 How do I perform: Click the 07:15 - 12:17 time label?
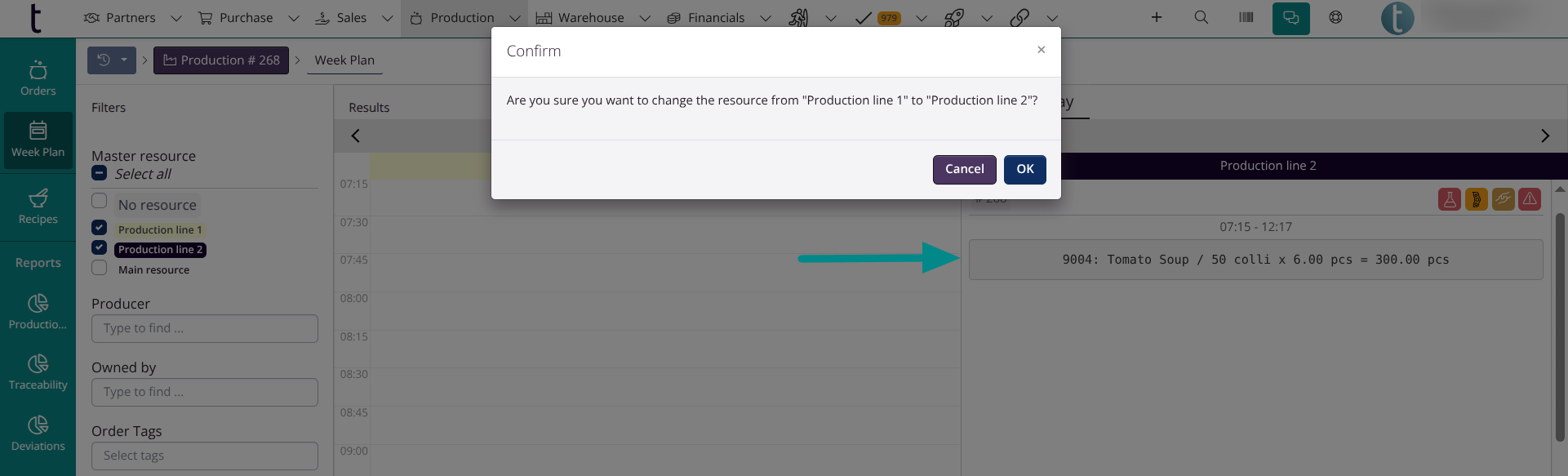pos(1255,227)
